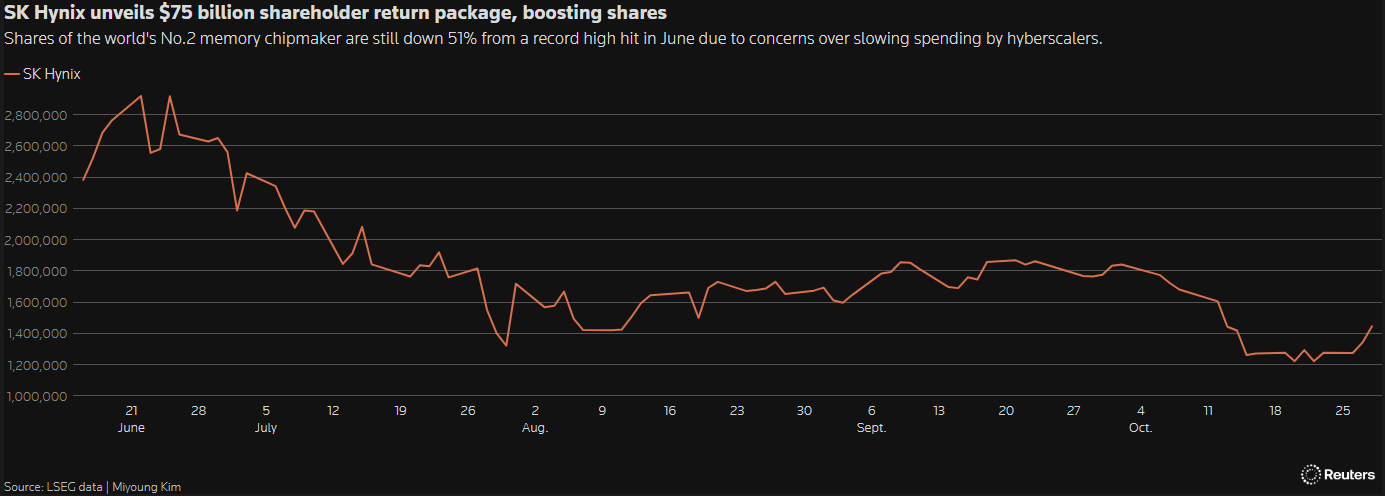The width and height of the screenshot is (1385, 496).
Task: Click the 6 date tick above Sept.
Action: (x=872, y=410)
